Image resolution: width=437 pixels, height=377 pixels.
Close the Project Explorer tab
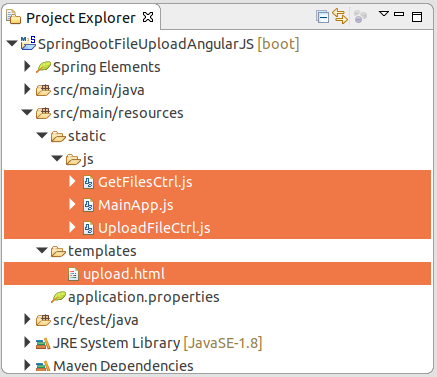tap(148, 17)
